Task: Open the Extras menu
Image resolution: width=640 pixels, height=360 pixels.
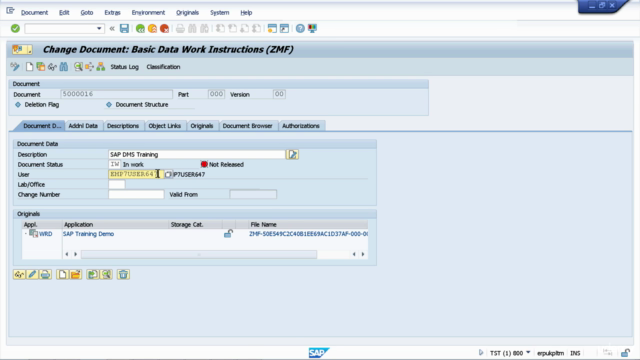Action: pyautogui.click(x=112, y=13)
